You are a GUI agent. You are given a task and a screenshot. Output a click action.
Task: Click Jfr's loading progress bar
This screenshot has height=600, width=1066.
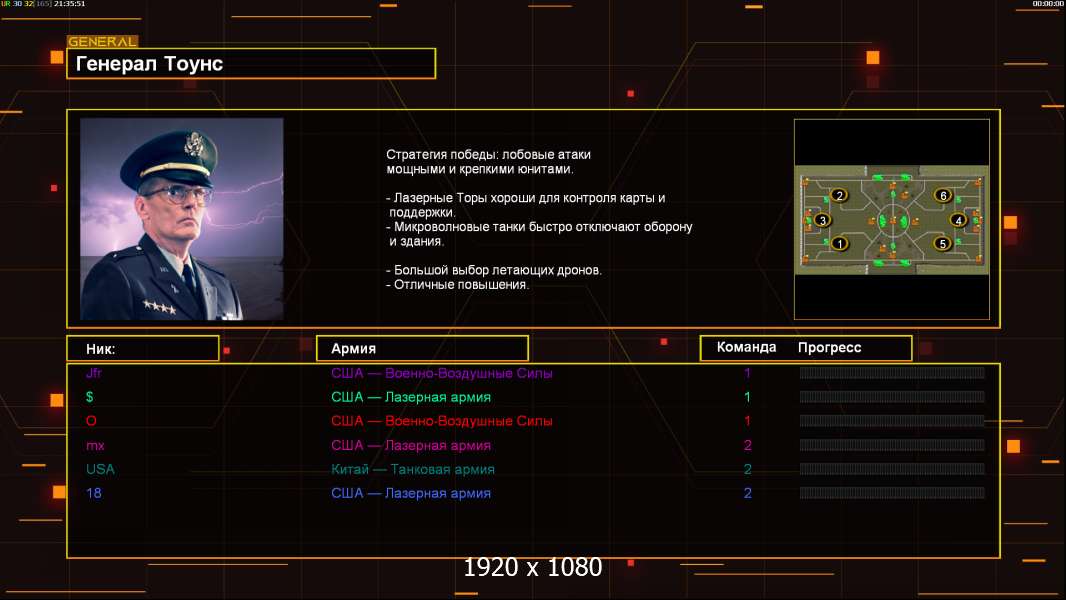(x=892, y=372)
